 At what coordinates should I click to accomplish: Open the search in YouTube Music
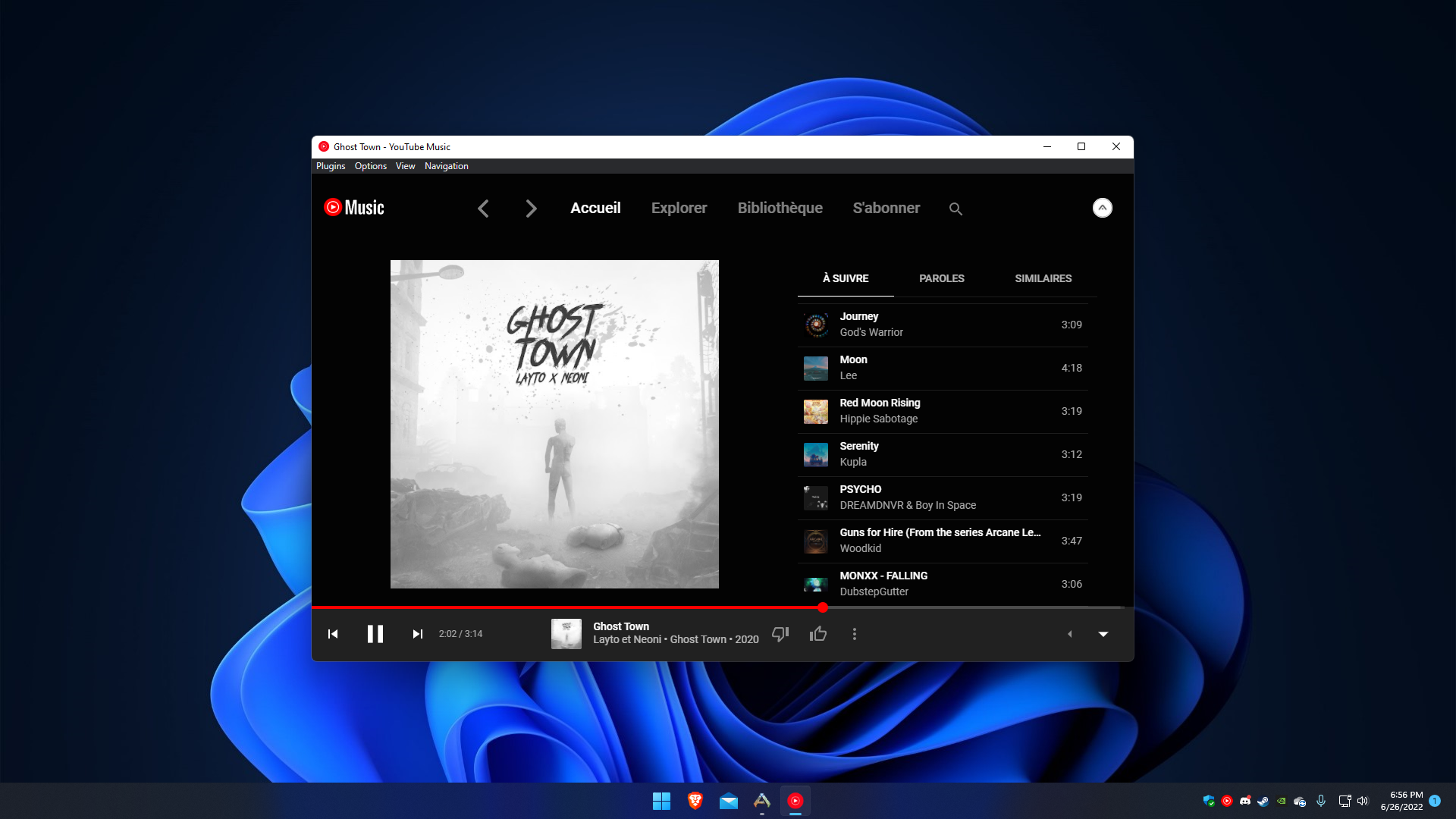955,208
